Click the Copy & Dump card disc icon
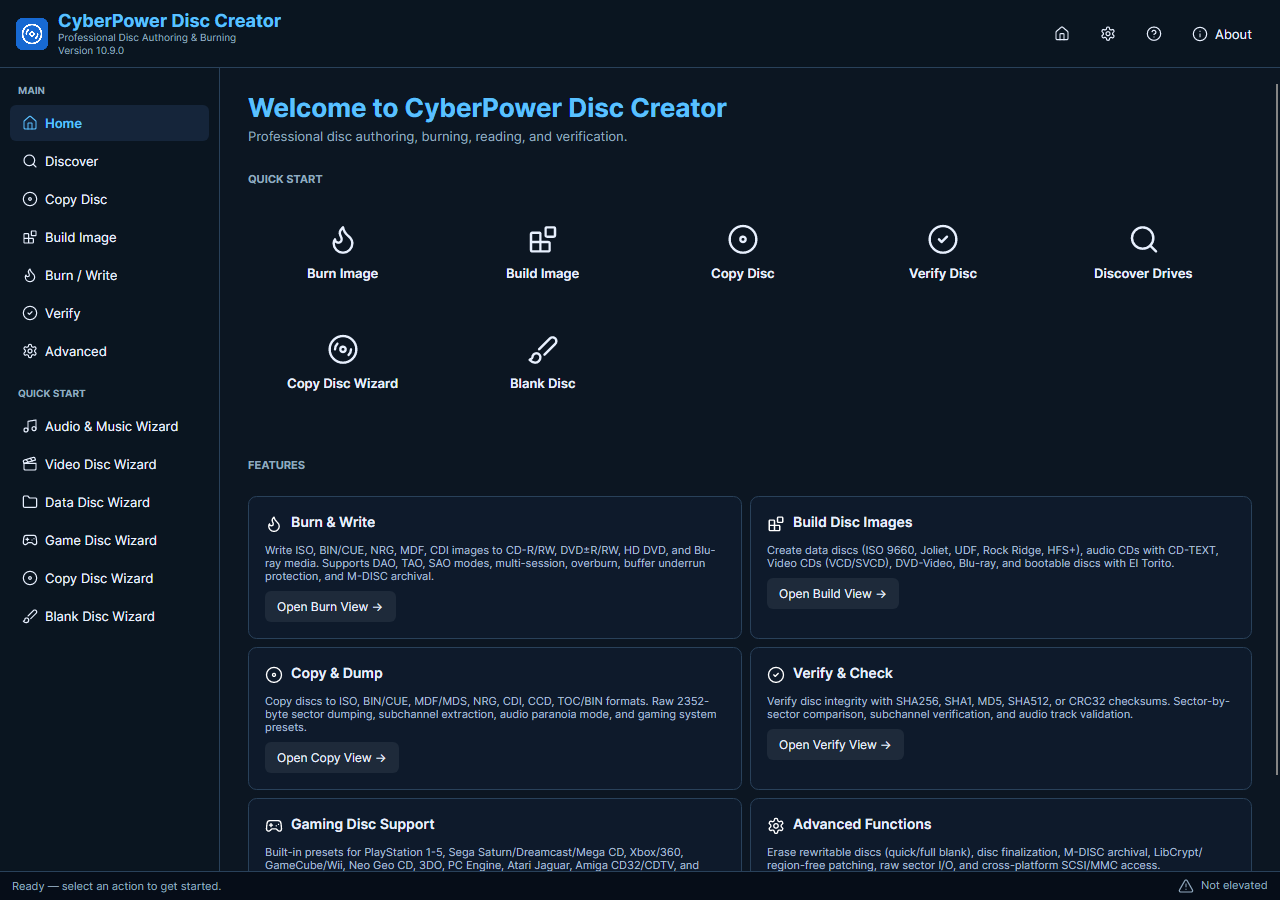Image resolution: width=1280 pixels, height=900 pixels. tap(274, 674)
